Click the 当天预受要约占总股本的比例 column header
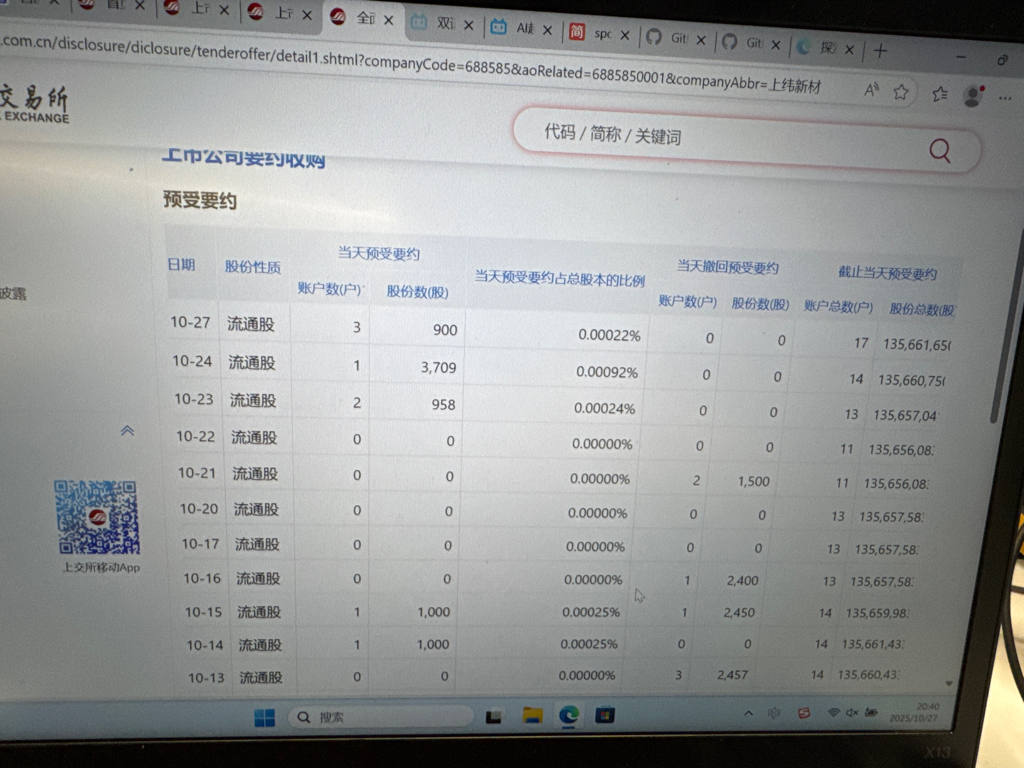The height and width of the screenshot is (768, 1024). (560, 279)
